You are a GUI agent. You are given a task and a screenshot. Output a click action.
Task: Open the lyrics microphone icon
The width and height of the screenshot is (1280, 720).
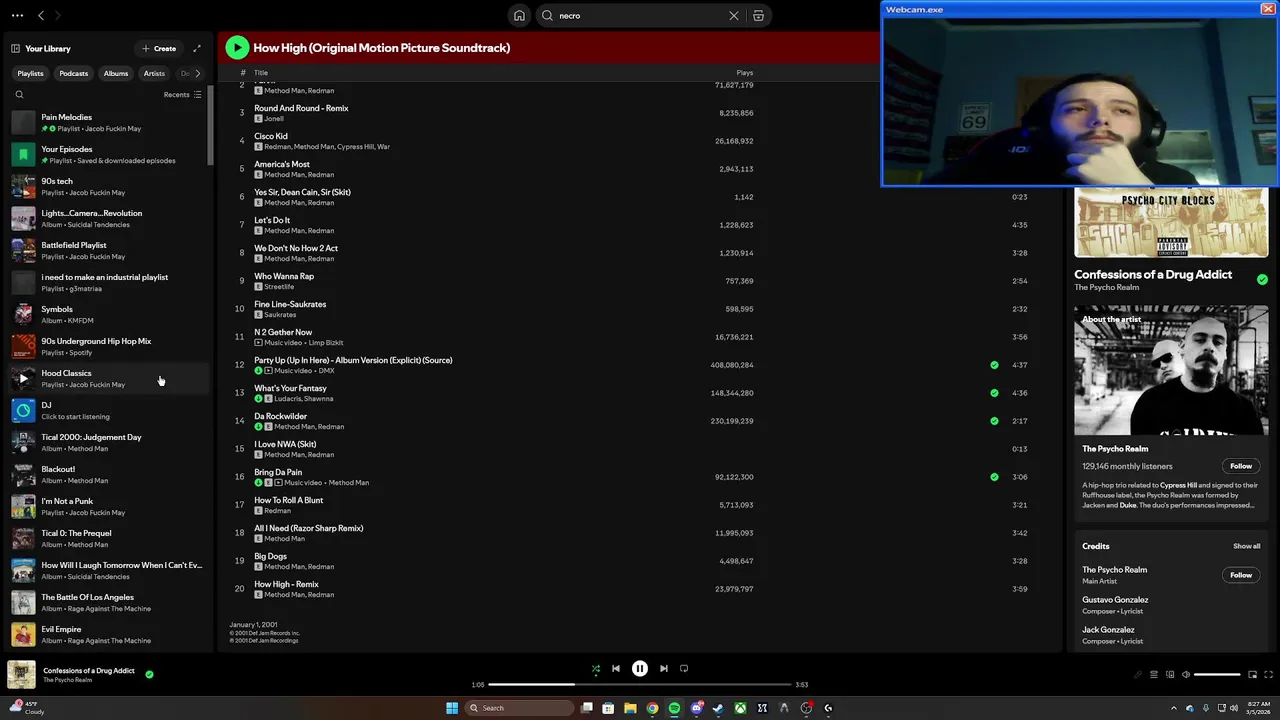point(1137,675)
